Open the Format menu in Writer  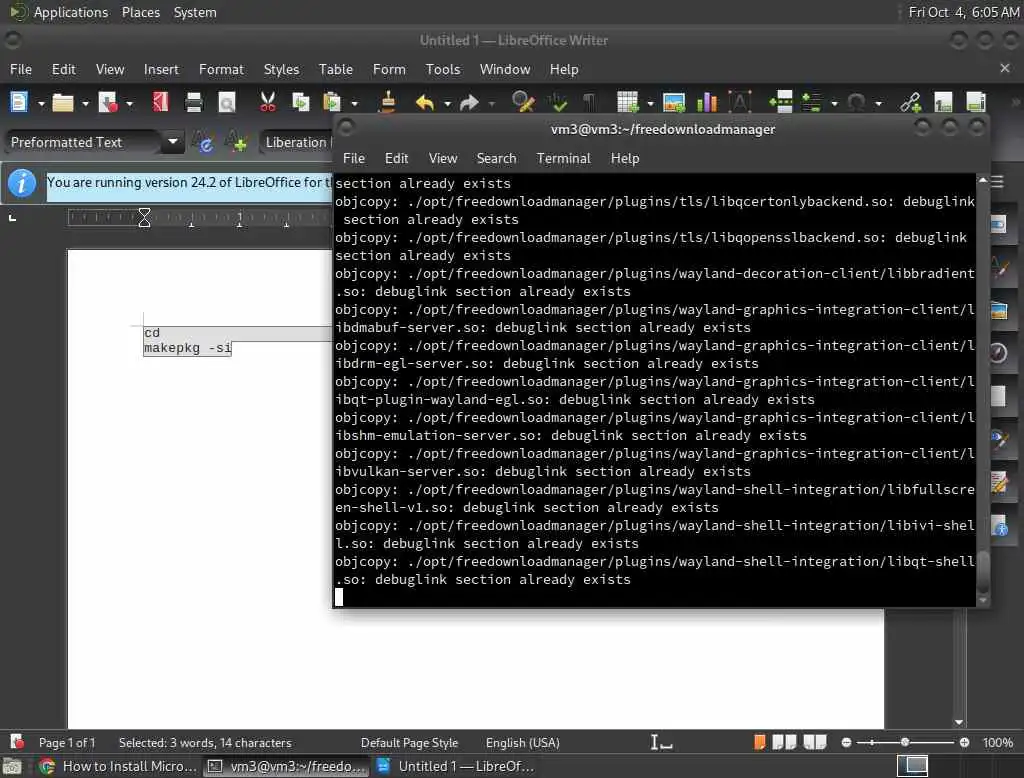pos(221,69)
